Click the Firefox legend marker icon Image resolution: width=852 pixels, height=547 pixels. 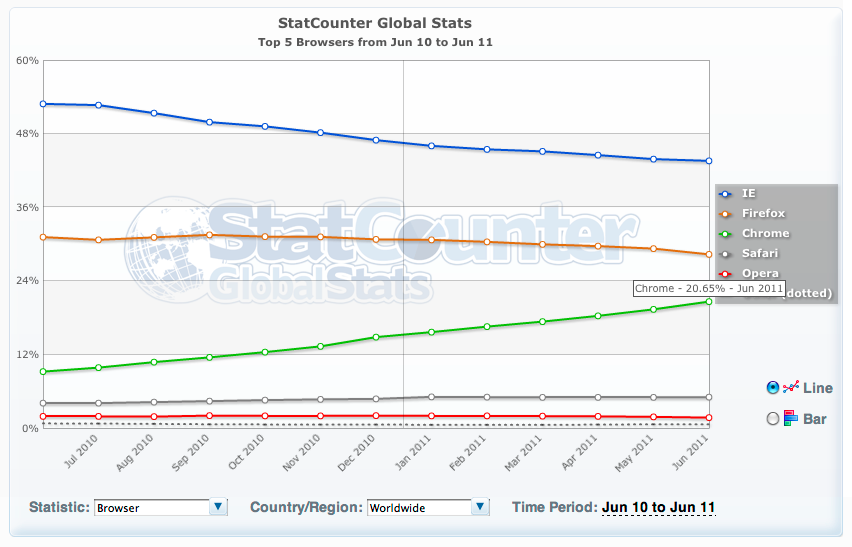(x=724, y=213)
